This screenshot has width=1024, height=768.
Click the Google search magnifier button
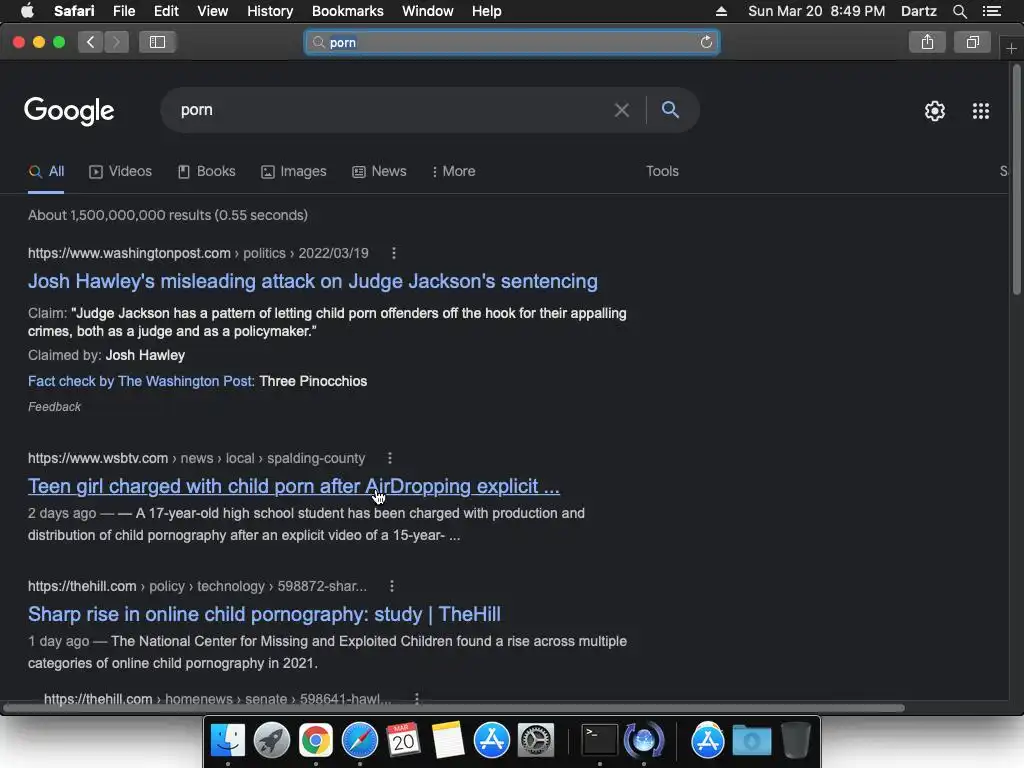670,110
